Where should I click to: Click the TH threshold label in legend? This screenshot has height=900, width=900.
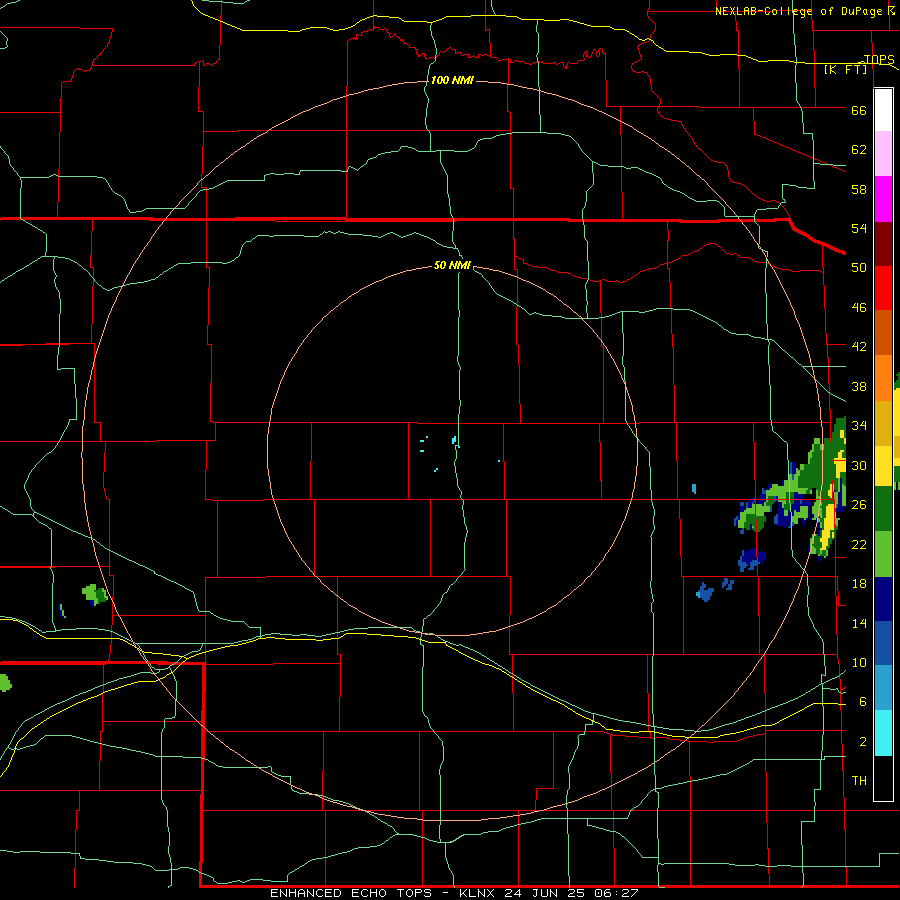point(859,781)
